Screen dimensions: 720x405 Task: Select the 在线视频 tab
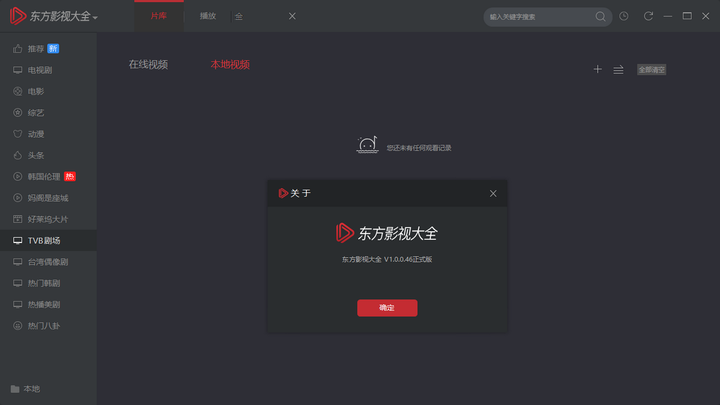[x=148, y=65]
